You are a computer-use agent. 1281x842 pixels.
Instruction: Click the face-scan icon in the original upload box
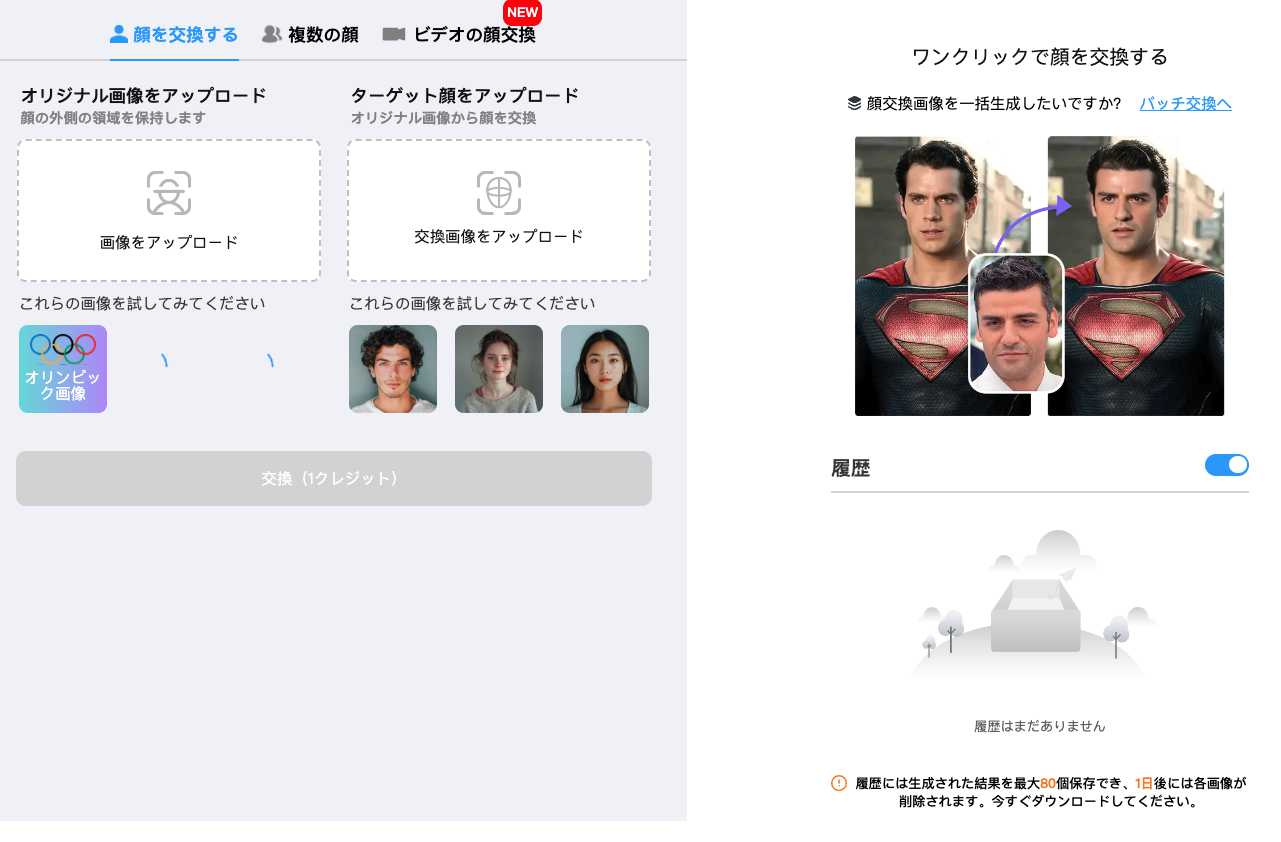[x=169, y=193]
